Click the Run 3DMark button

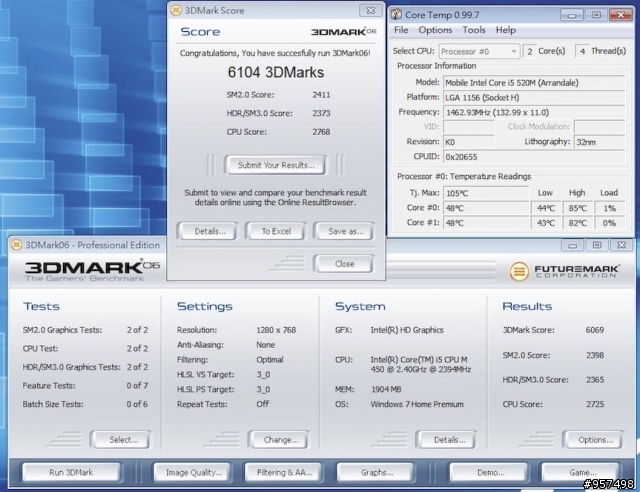[71, 472]
